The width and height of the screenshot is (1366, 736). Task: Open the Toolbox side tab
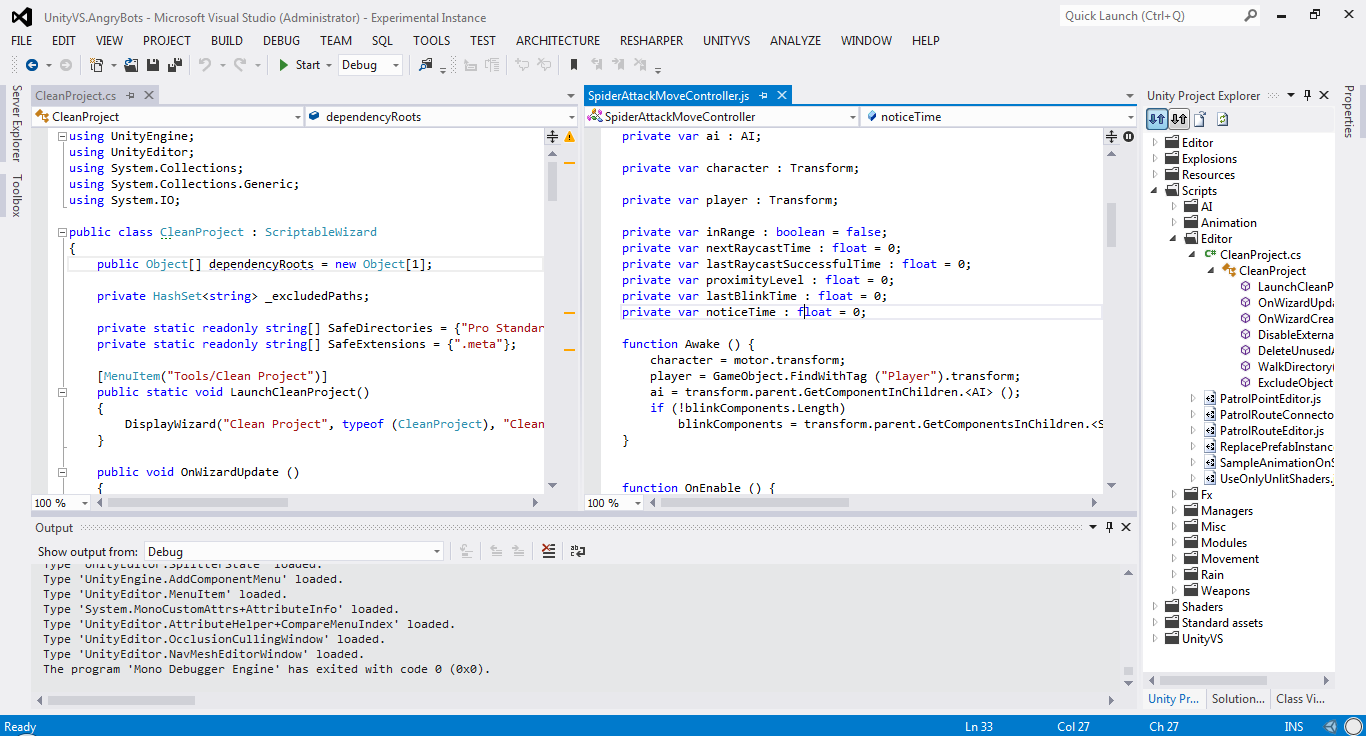point(16,195)
